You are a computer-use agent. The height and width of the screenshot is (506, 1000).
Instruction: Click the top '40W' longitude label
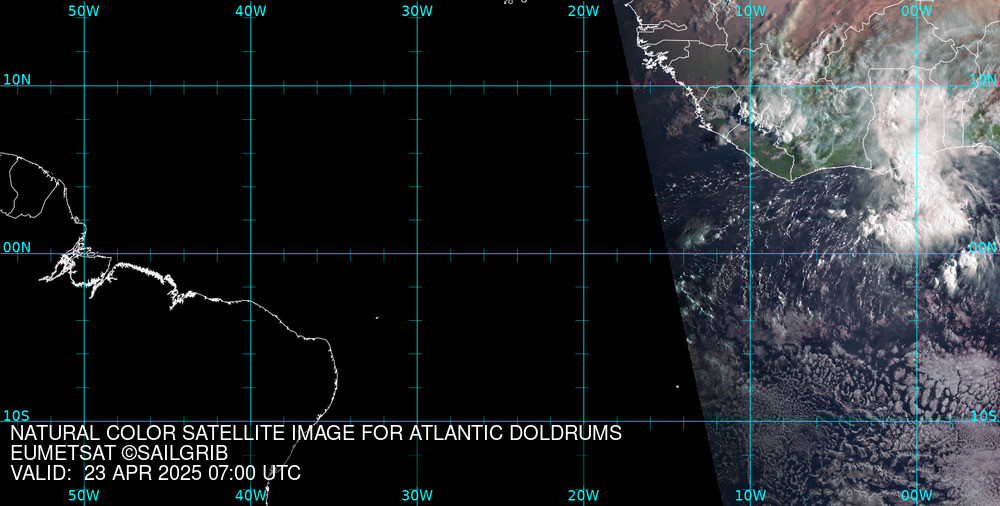pos(251,11)
